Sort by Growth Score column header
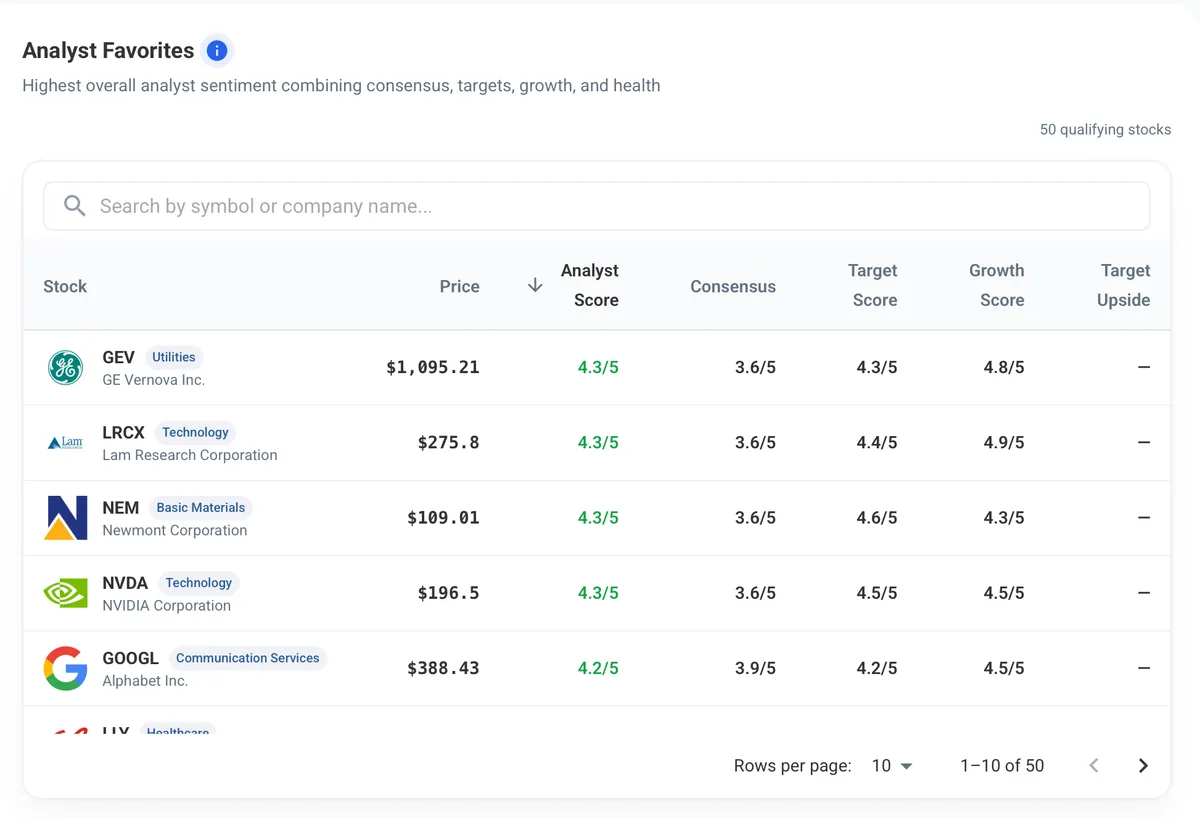This screenshot has height=819, width=1200. pos(997,285)
